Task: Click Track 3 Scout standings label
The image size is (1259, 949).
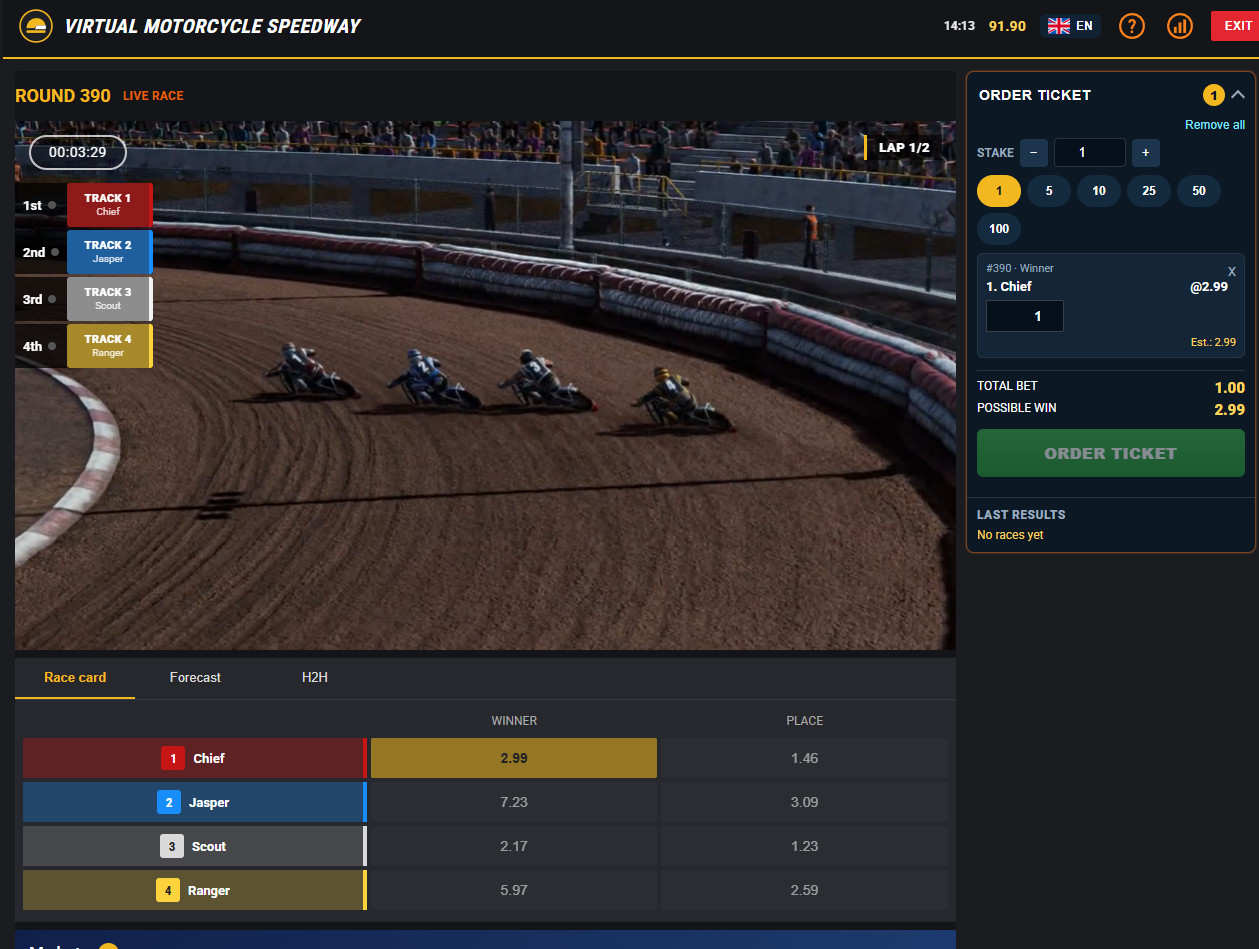Action: click(x=109, y=299)
